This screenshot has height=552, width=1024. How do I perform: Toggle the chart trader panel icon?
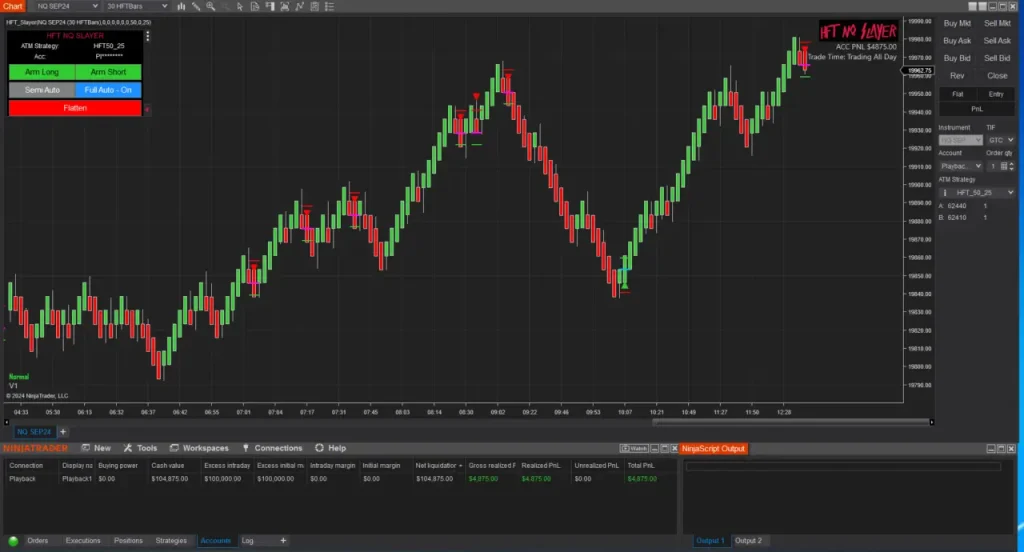(x=270, y=6)
